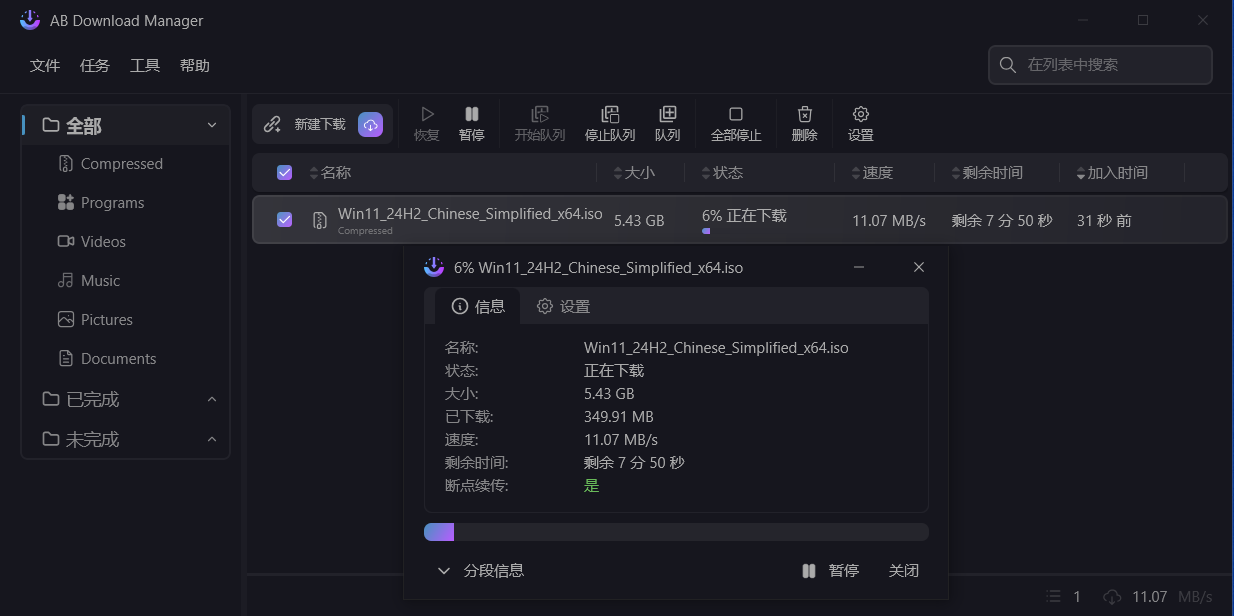Image resolution: width=1234 pixels, height=616 pixels.
Task: Sort by 速度 column header
Action: [872, 173]
